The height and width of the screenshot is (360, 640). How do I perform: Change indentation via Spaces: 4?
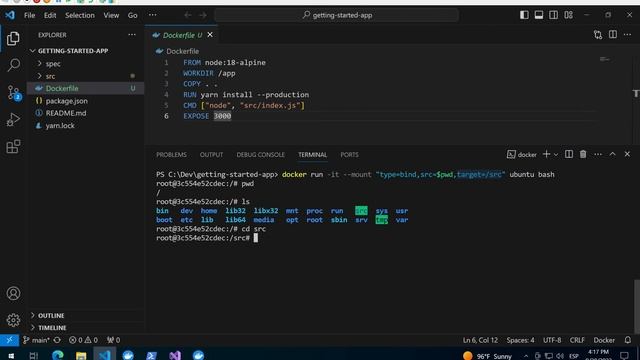[520, 340]
